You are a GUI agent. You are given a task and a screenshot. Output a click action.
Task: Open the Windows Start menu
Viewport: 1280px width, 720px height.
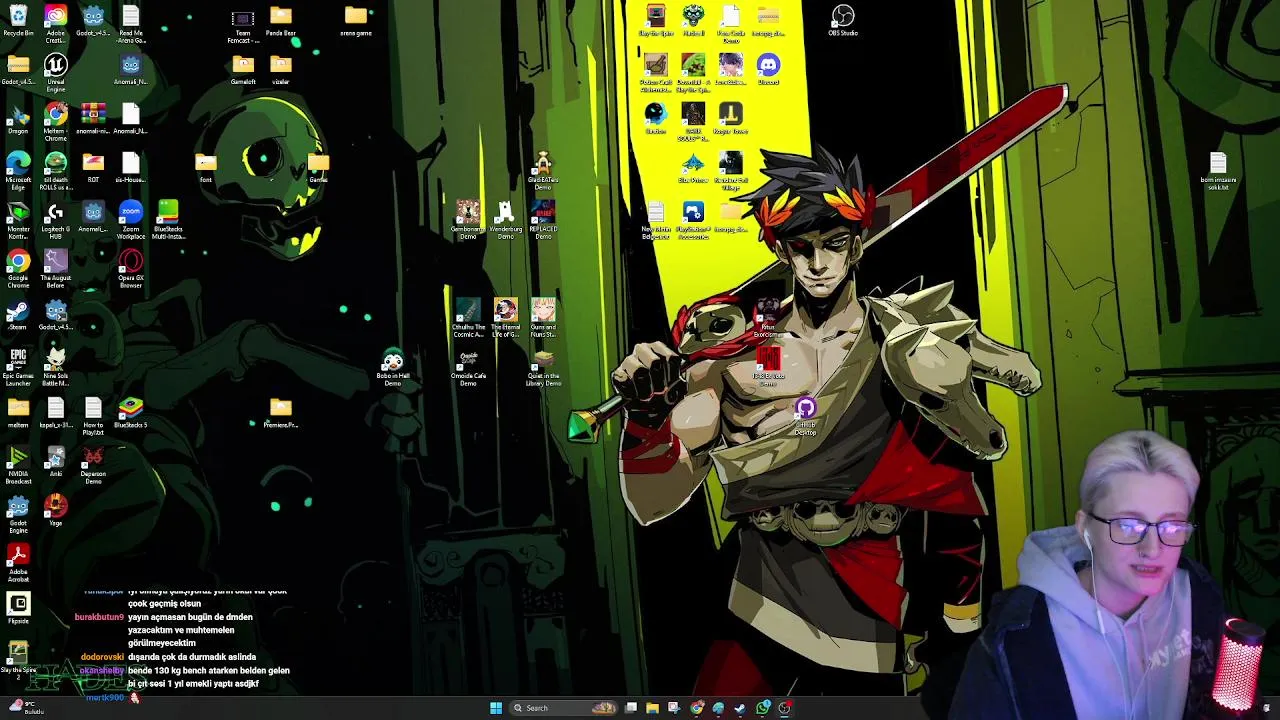click(x=496, y=708)
